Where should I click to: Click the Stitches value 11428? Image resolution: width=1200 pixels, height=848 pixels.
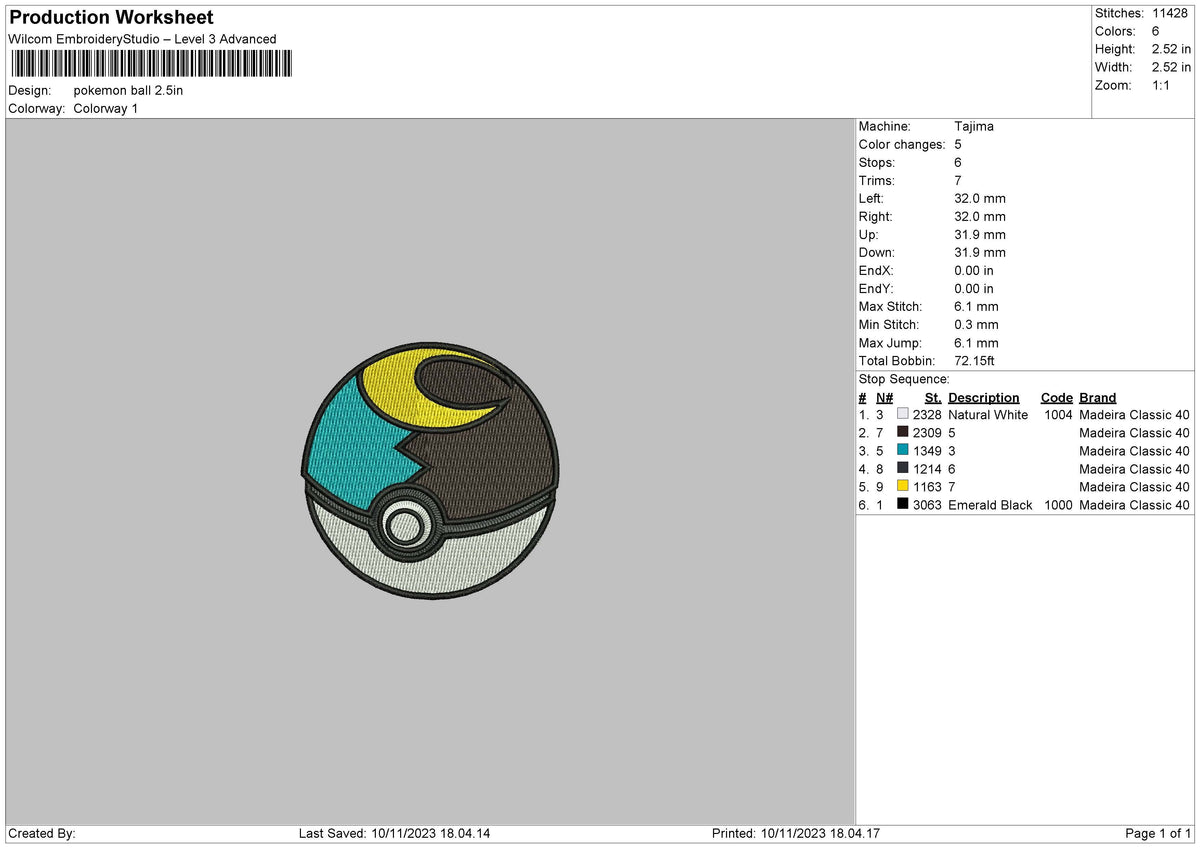click(x=1170, y=13)
